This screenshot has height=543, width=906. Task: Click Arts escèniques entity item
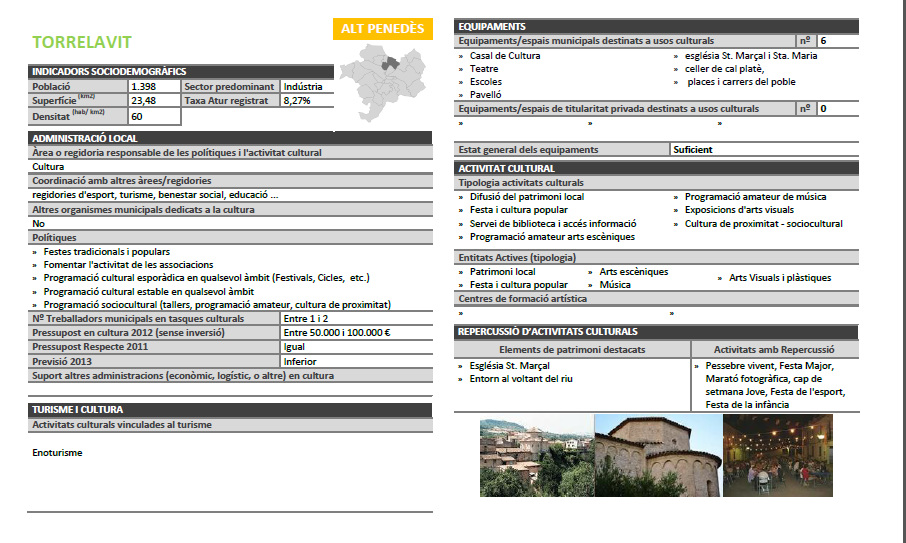(x=634, y=272)
